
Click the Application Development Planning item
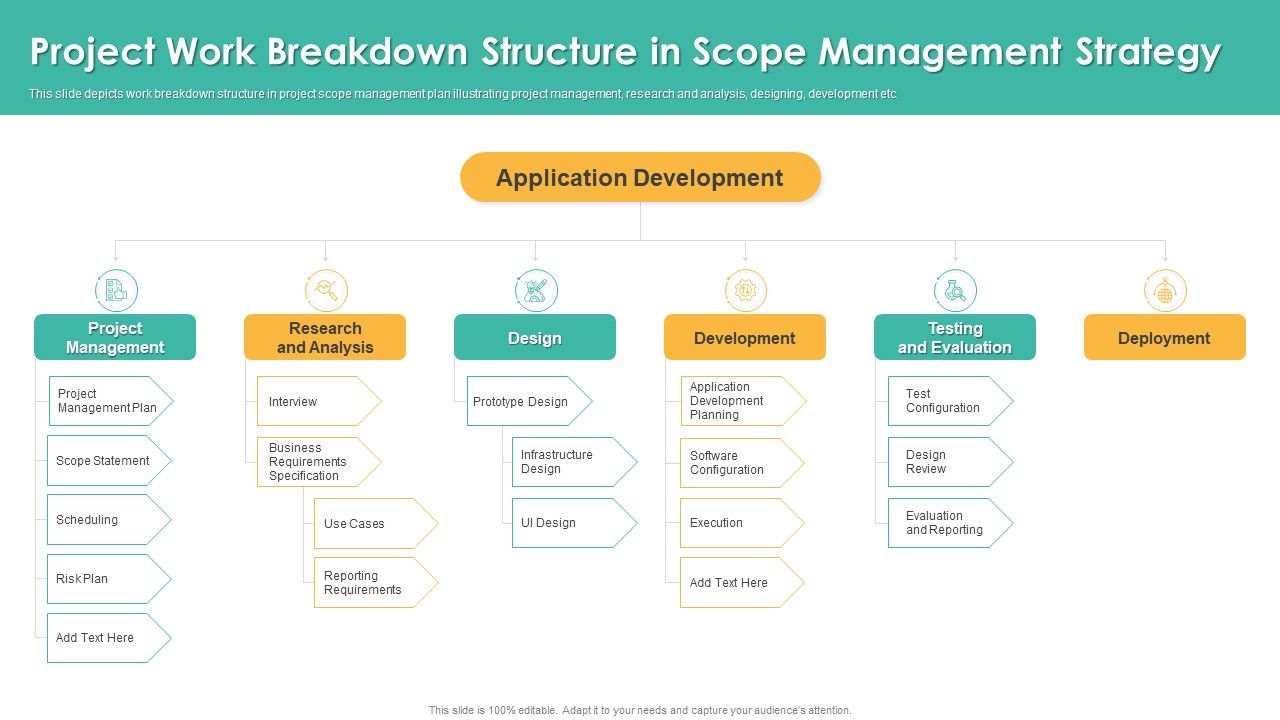743,401
